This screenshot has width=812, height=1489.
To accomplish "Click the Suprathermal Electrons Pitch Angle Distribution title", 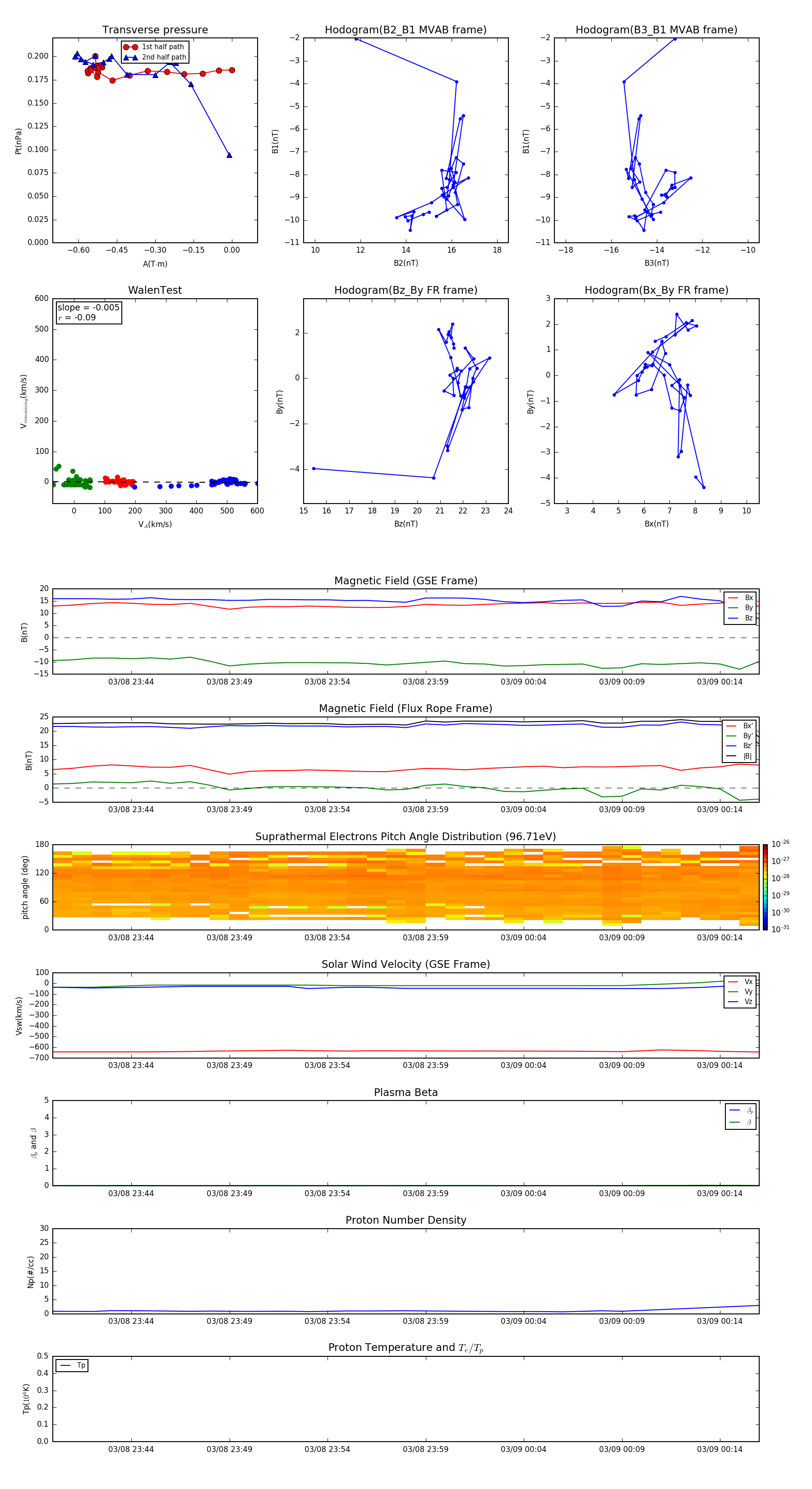I will tap(406, 837).
